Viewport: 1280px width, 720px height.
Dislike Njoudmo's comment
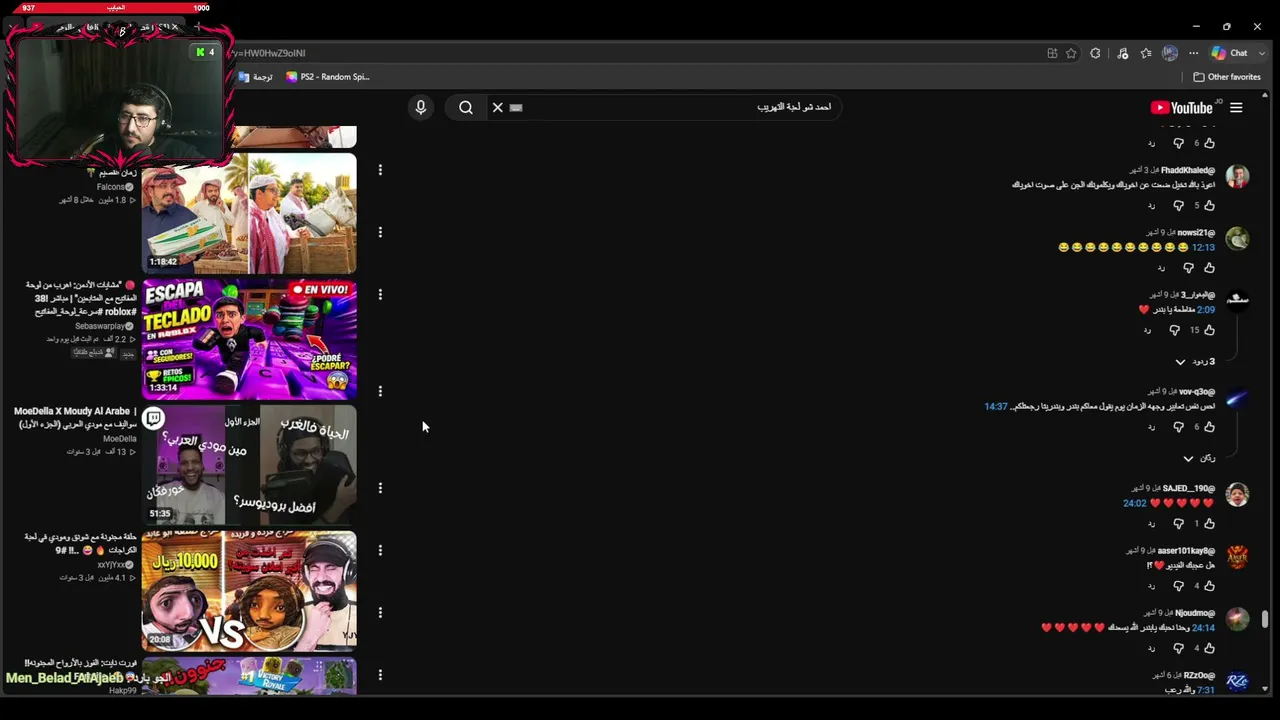click(x=1178, y=648)
